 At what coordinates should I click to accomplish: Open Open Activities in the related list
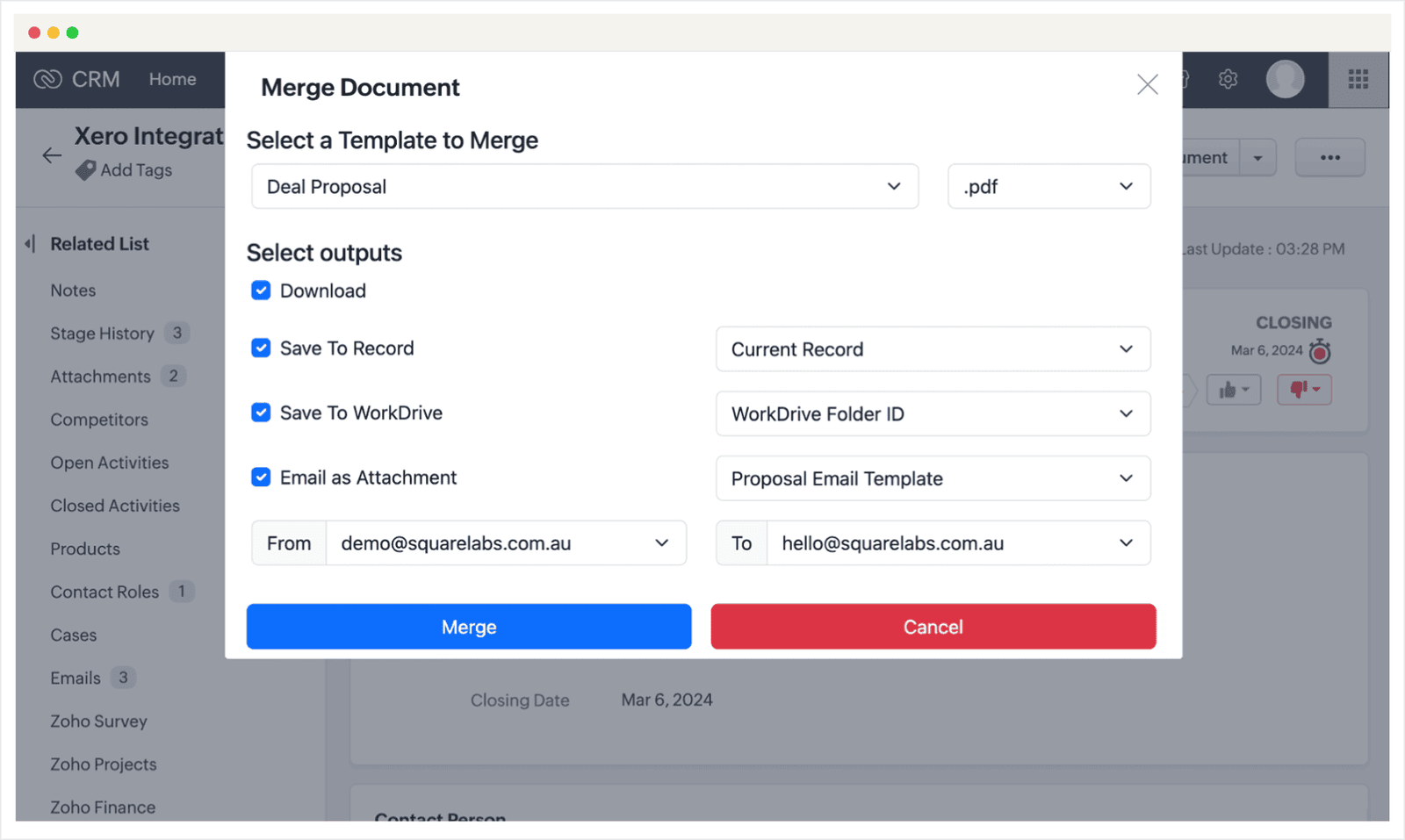pos(110,463)
